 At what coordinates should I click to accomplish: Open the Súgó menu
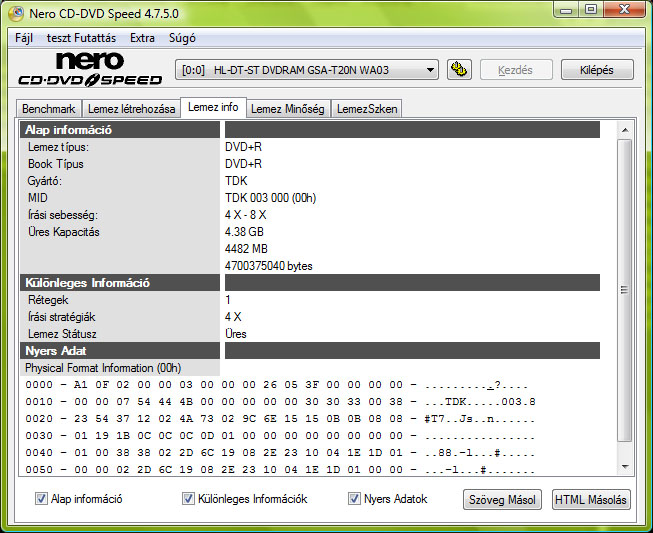coord(182,38)
